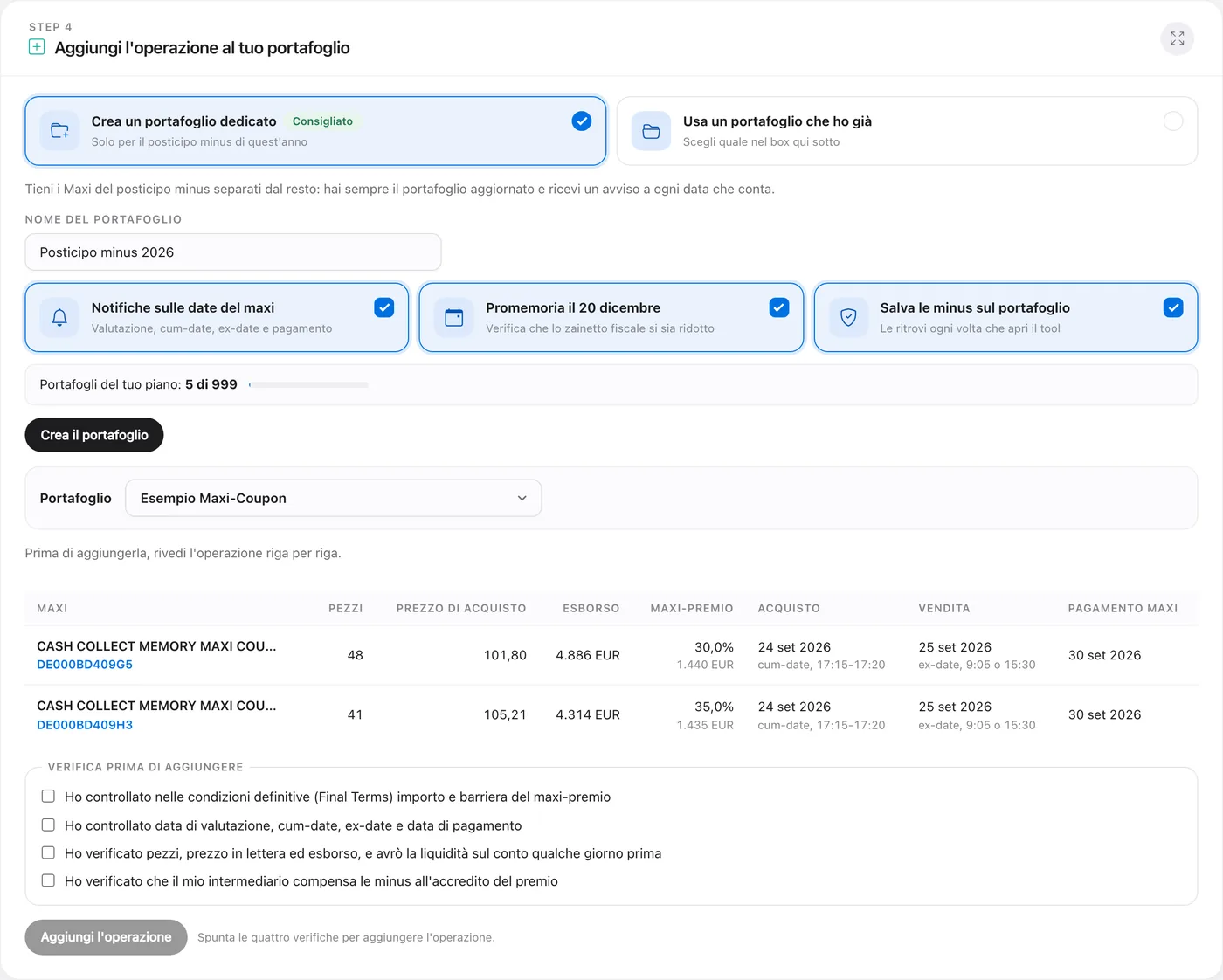Screen dimensions: 1223x980
Task: Click the folder icon on the existing portfolio card
Action: tap(651, 131)
